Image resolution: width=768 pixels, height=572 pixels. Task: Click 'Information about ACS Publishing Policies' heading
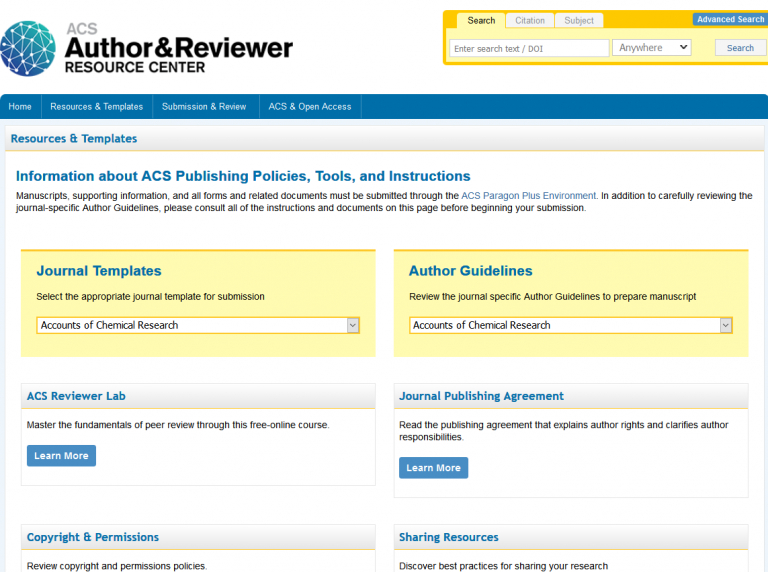[243, 176]
